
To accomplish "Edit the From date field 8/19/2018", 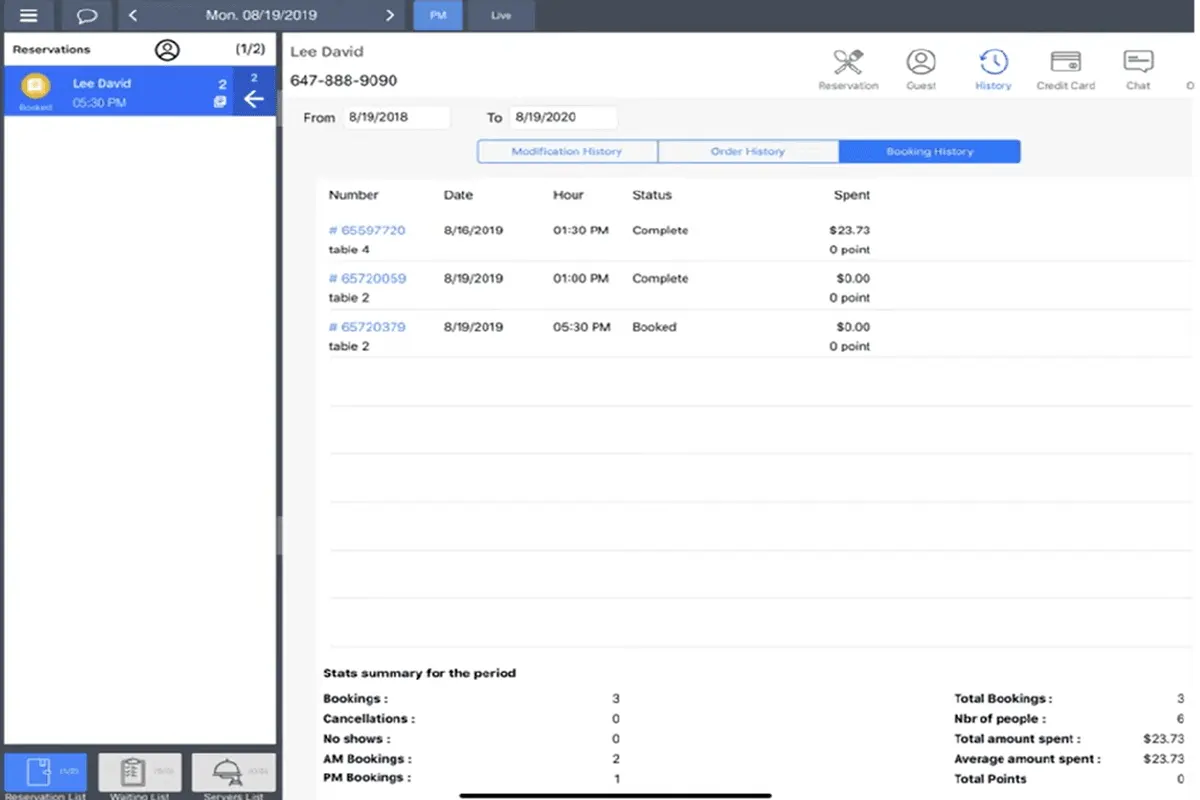I will pyautogui.click(x=396, y=117).
